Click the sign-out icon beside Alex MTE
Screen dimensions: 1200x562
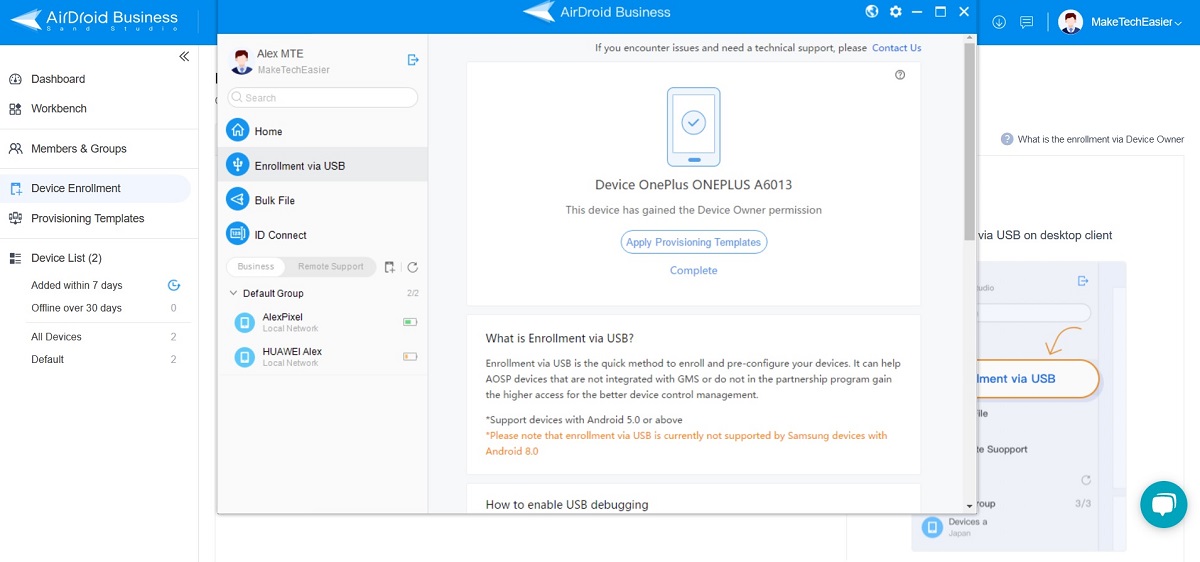pos(413,60)
